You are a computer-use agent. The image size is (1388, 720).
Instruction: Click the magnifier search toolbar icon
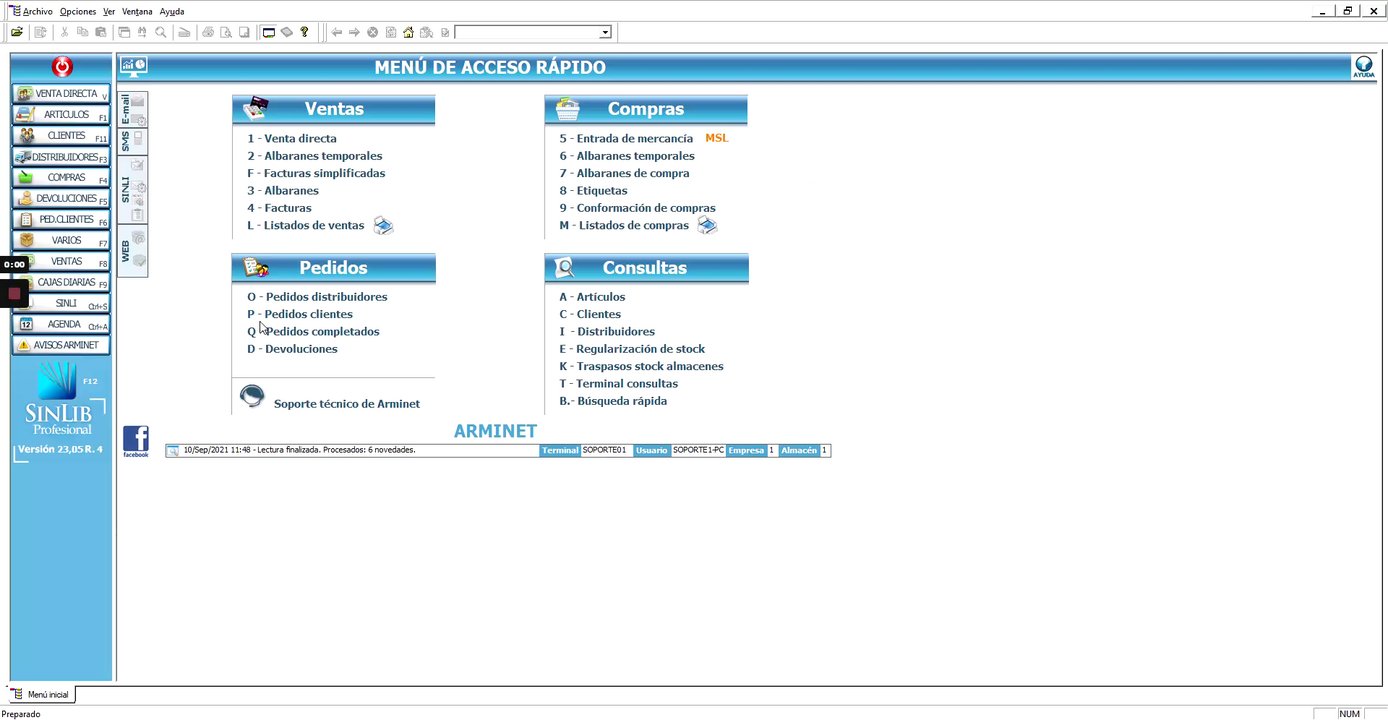coord(160,32)
